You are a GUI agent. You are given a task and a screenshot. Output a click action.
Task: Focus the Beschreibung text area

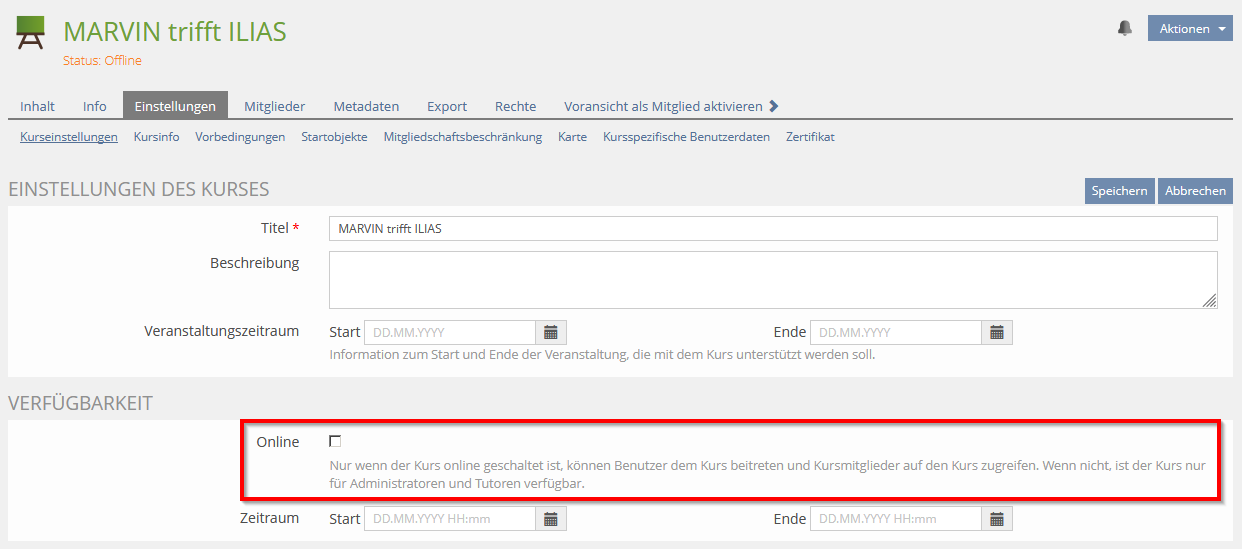[772, 280]
